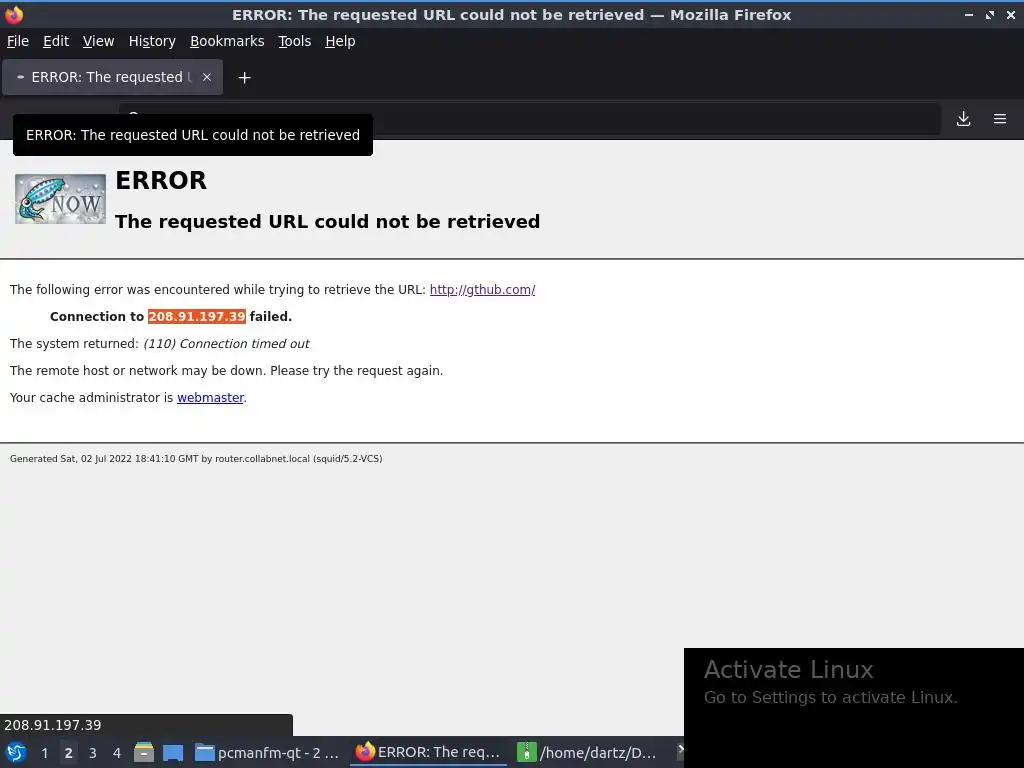The width and height of the screenshot is (1024, 768).
Task: Open the View menu
Action: [98, 41]
